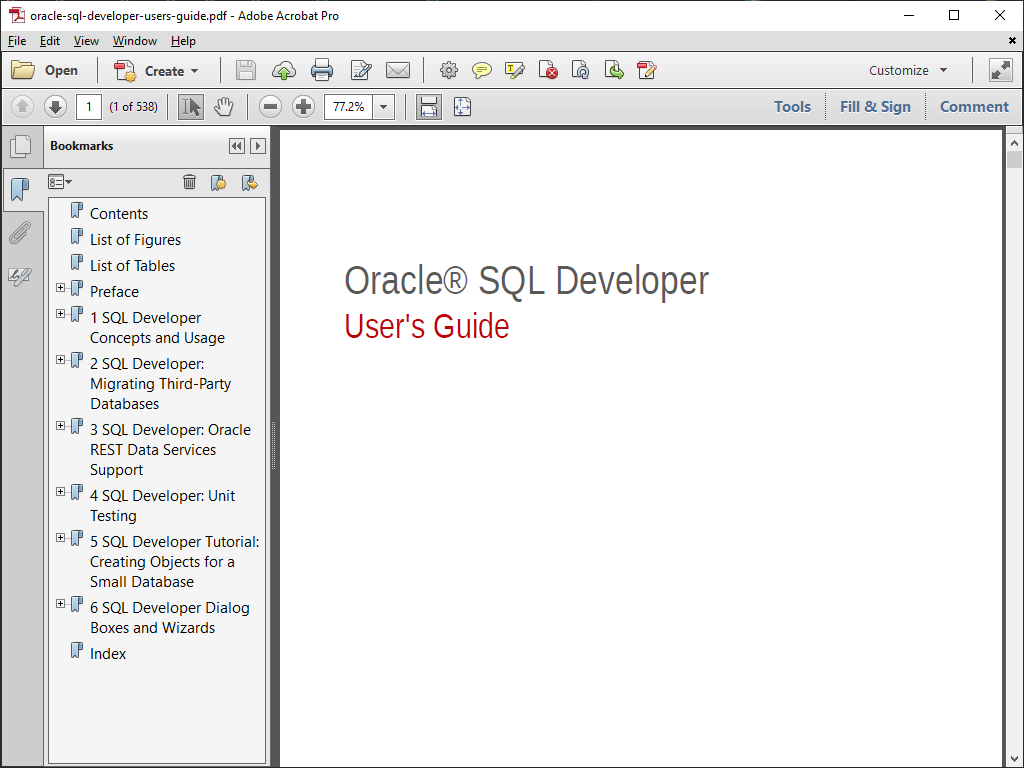Toggle the Bookmarks panel icon
Image resolution: width=1024 pixels, height=768 pixels.
tap(20, 189)
